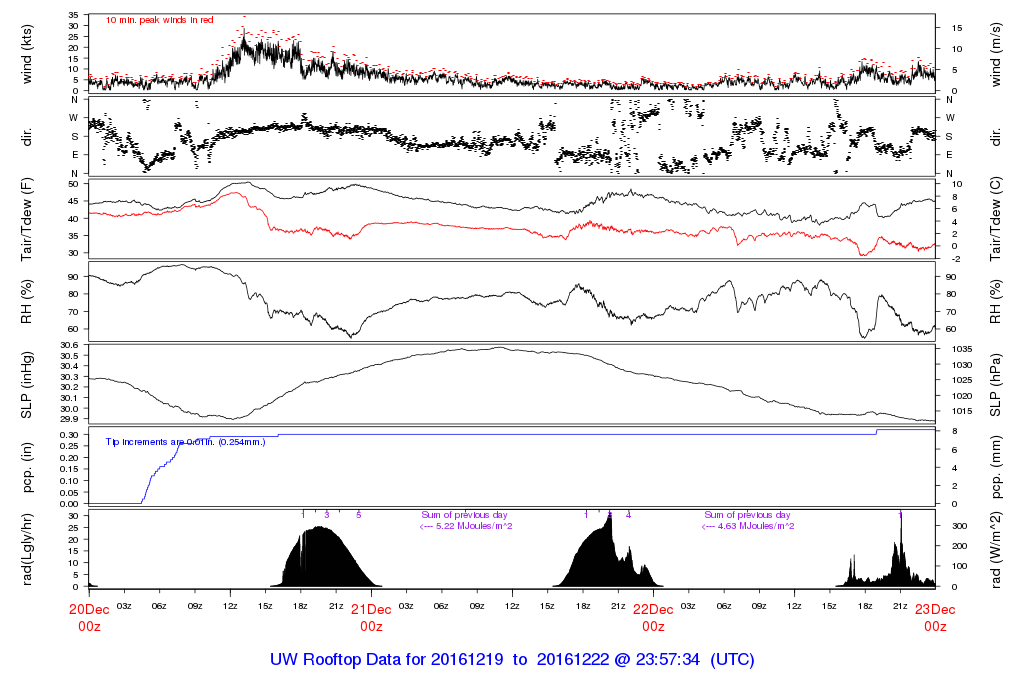The height and width of the screenshot is (700, 1024).
Task: Select the "SLP (inHg)" axis label
Action: click(27, 385)
